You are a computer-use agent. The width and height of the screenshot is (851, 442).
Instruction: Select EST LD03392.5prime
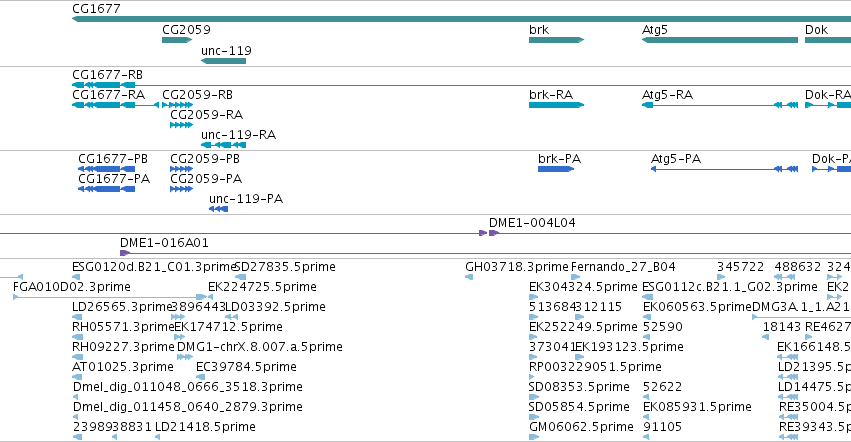coord(275,307)
